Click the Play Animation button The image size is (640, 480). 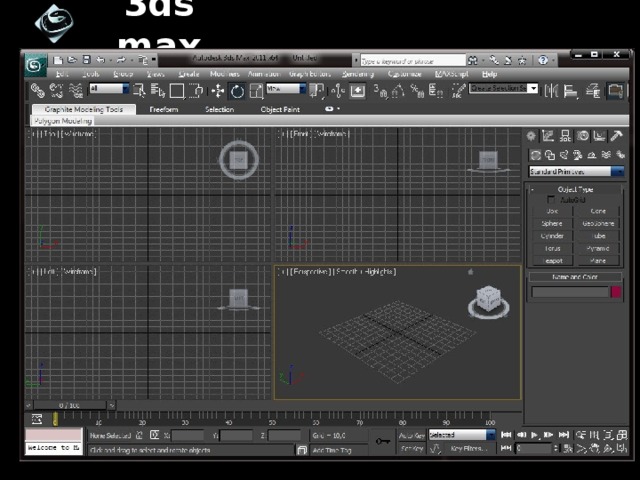(534, 435)
